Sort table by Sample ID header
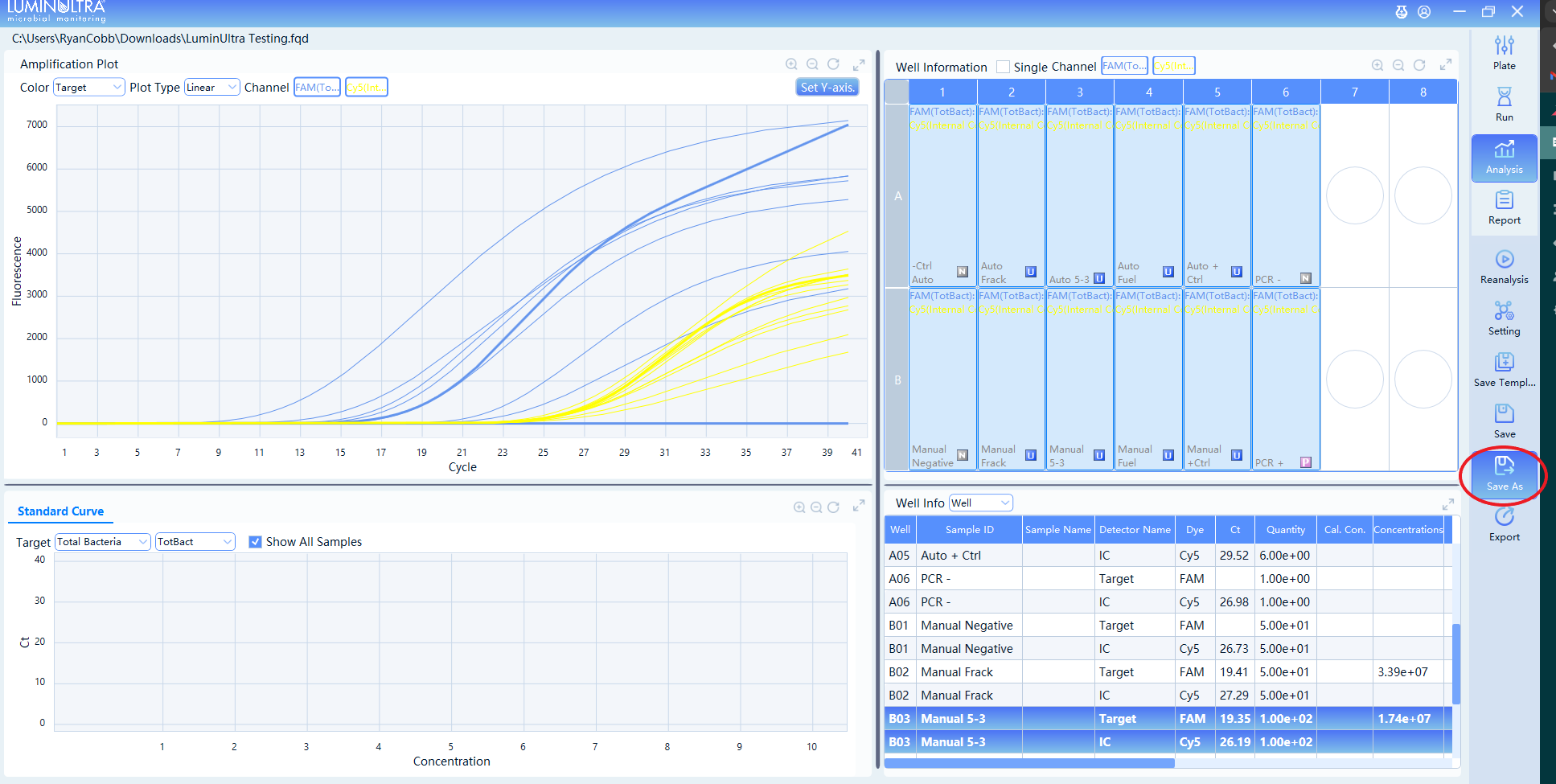Image resolution: width=1556 pixels, height=784 pixels. pyautogui.click(x=969, y=530)
